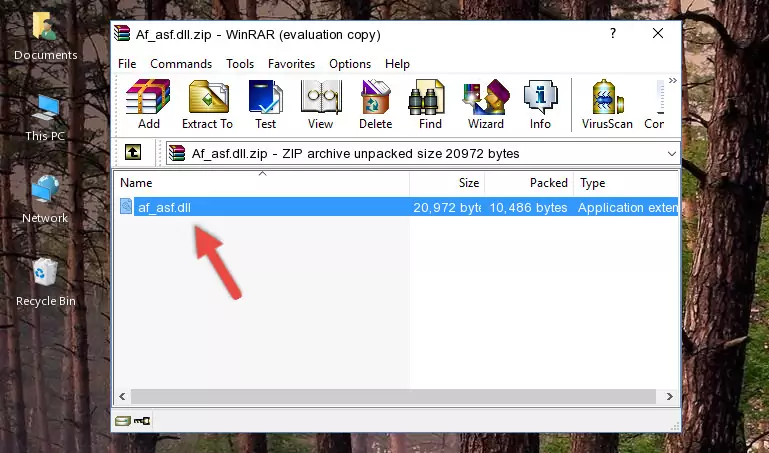The image size is (769, 453).
Task: Click the Delete toolbar icon
Action: (375, 104)
